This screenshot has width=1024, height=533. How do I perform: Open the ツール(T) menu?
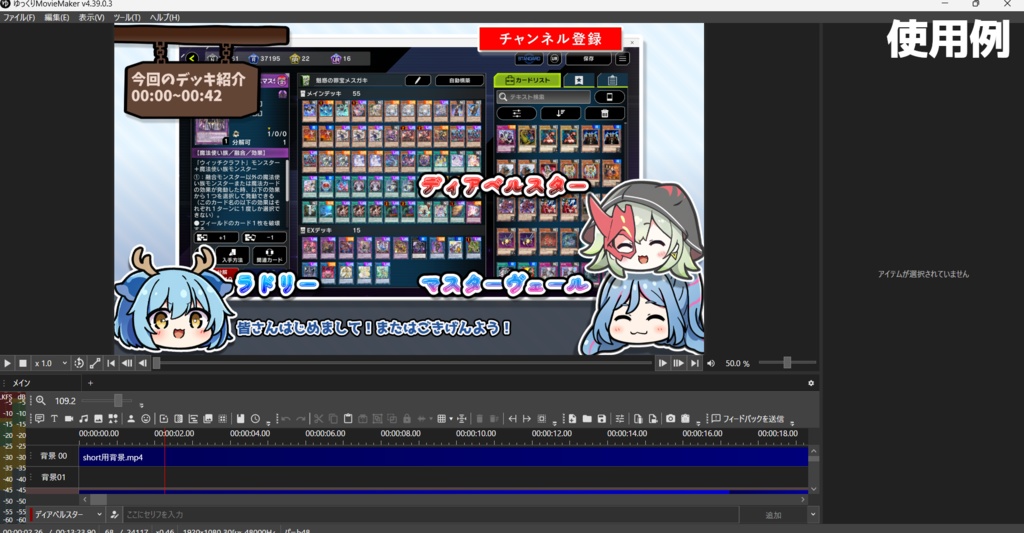pyautogui.click(x=127, y=18)
